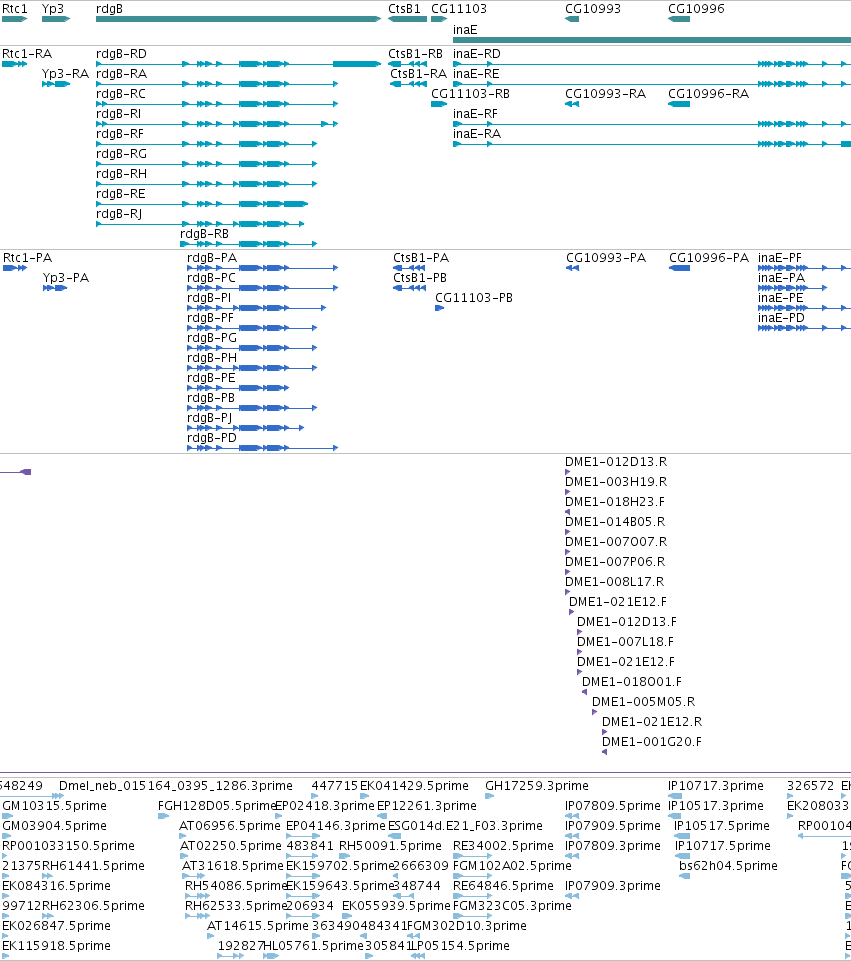This screenshot has height=961, width=851.
Task: Click the Rtc1 gene label
Action: 15,9
